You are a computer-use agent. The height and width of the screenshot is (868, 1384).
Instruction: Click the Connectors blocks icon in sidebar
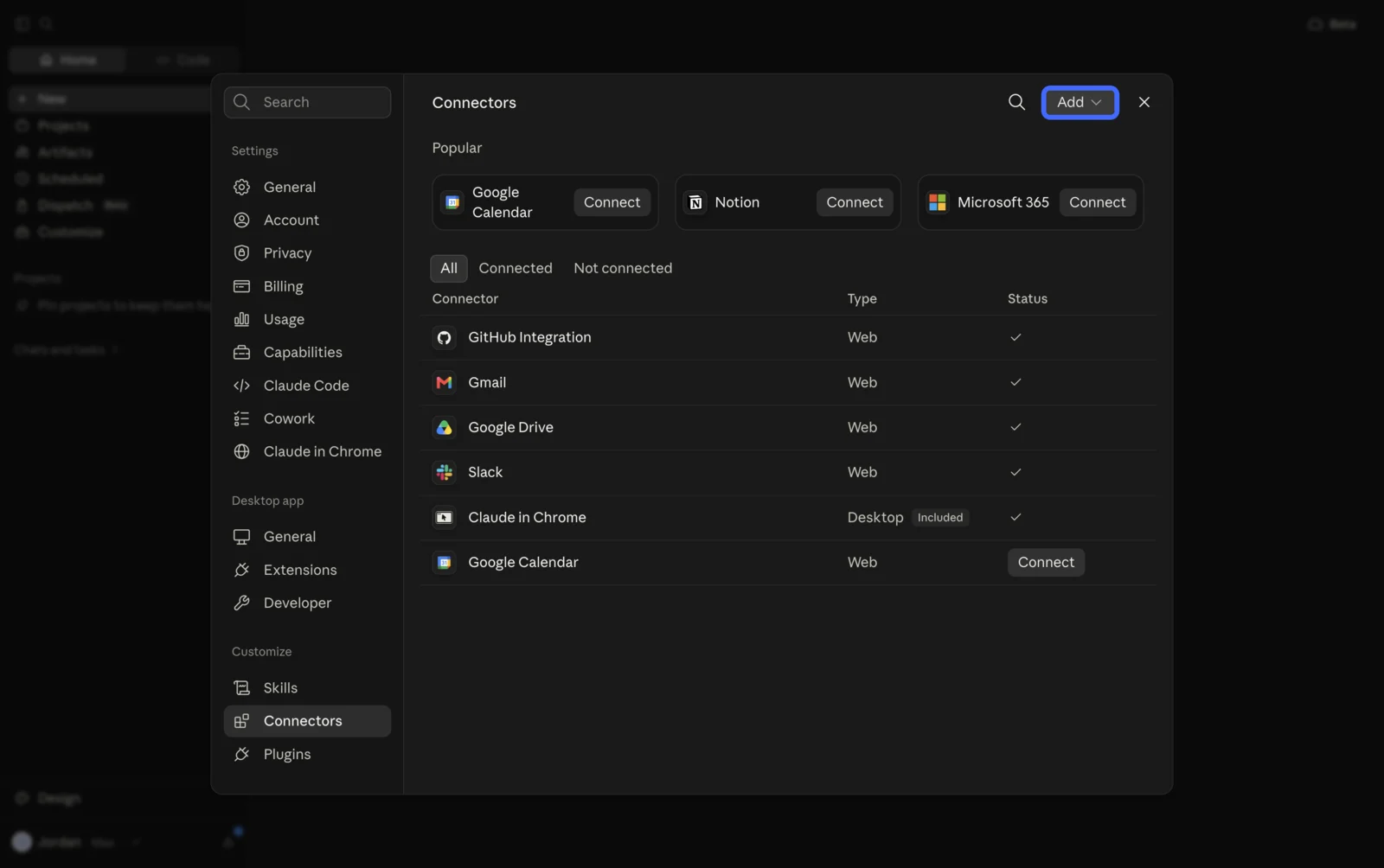(x=241, y=721)
